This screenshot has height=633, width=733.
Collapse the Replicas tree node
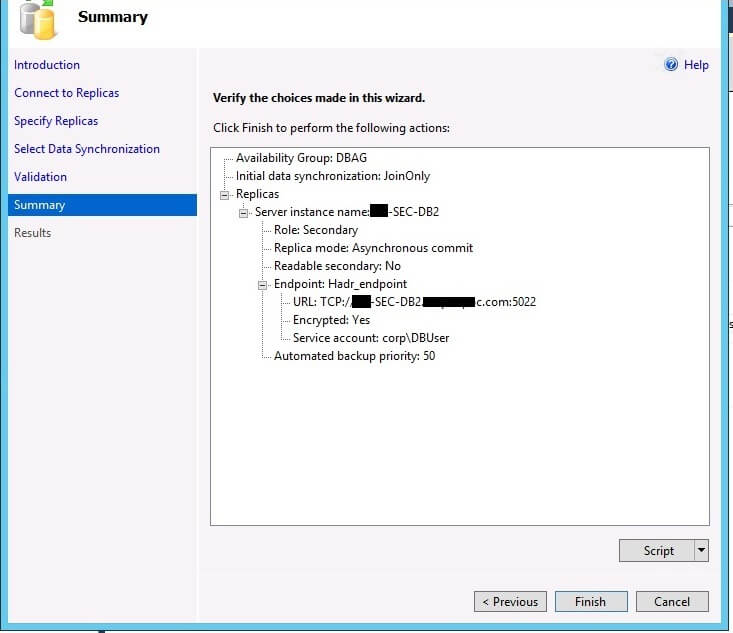(224, 195)
